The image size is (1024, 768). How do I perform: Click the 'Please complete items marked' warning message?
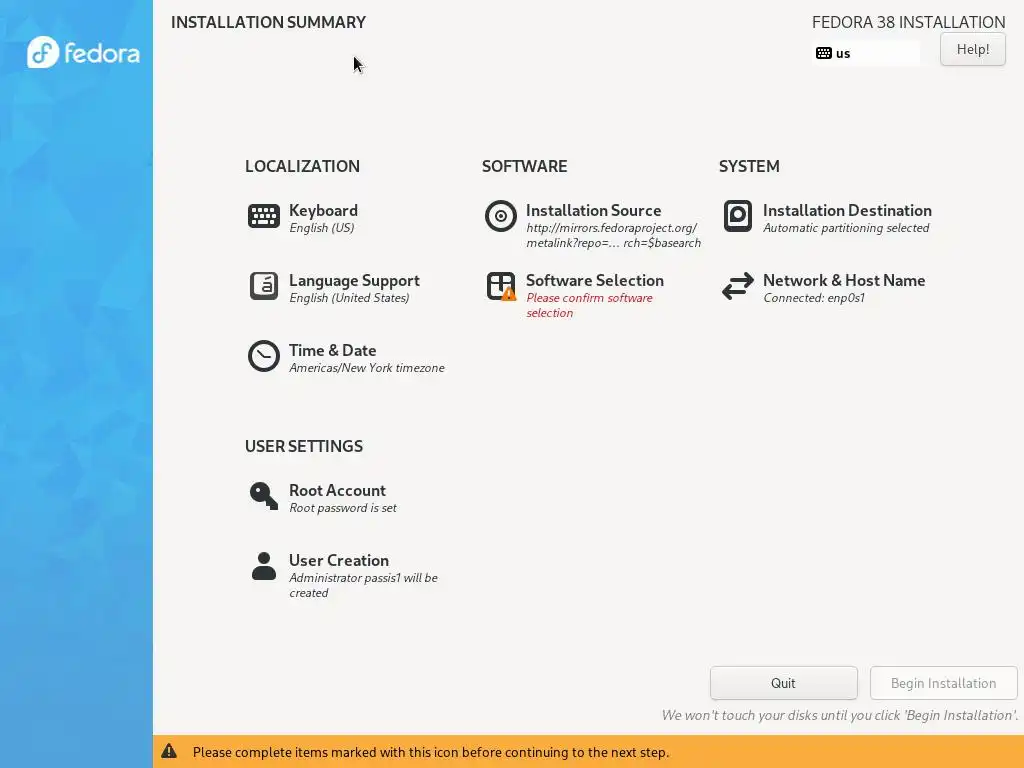pyautogui.click(x=430, y=752)
